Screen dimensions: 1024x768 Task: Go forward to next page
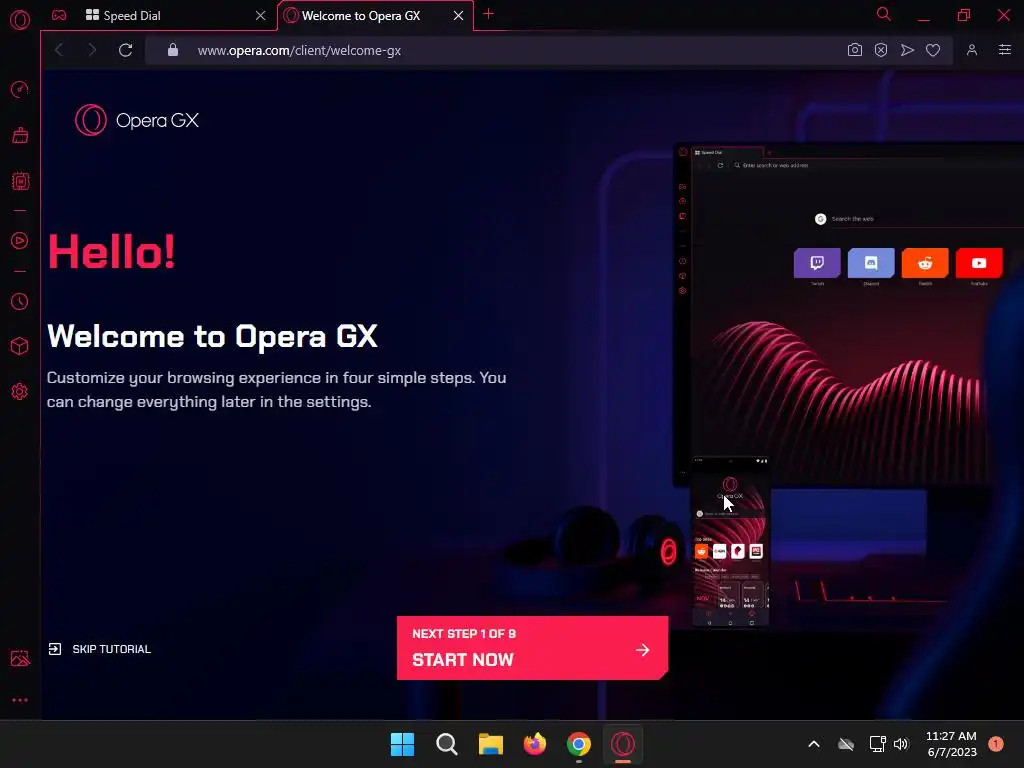pyautogui.click(x=92, y=50)
